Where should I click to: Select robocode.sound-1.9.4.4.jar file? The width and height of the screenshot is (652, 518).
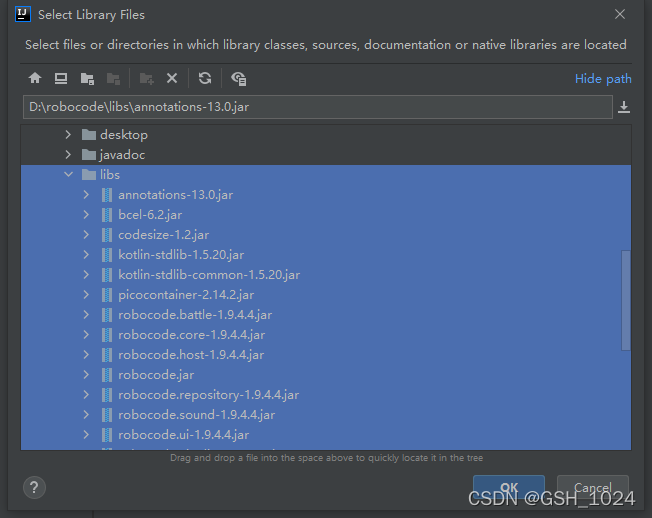click(326, 414)
